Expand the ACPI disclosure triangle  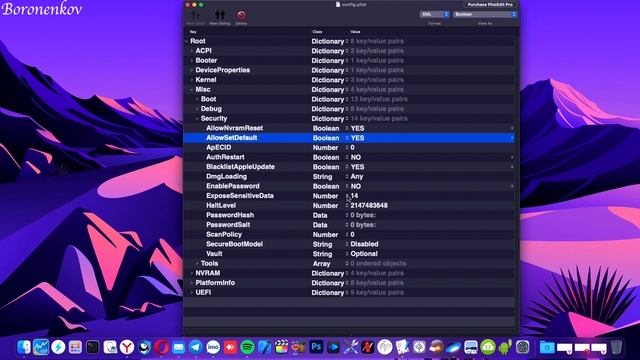tap(192, 51)
